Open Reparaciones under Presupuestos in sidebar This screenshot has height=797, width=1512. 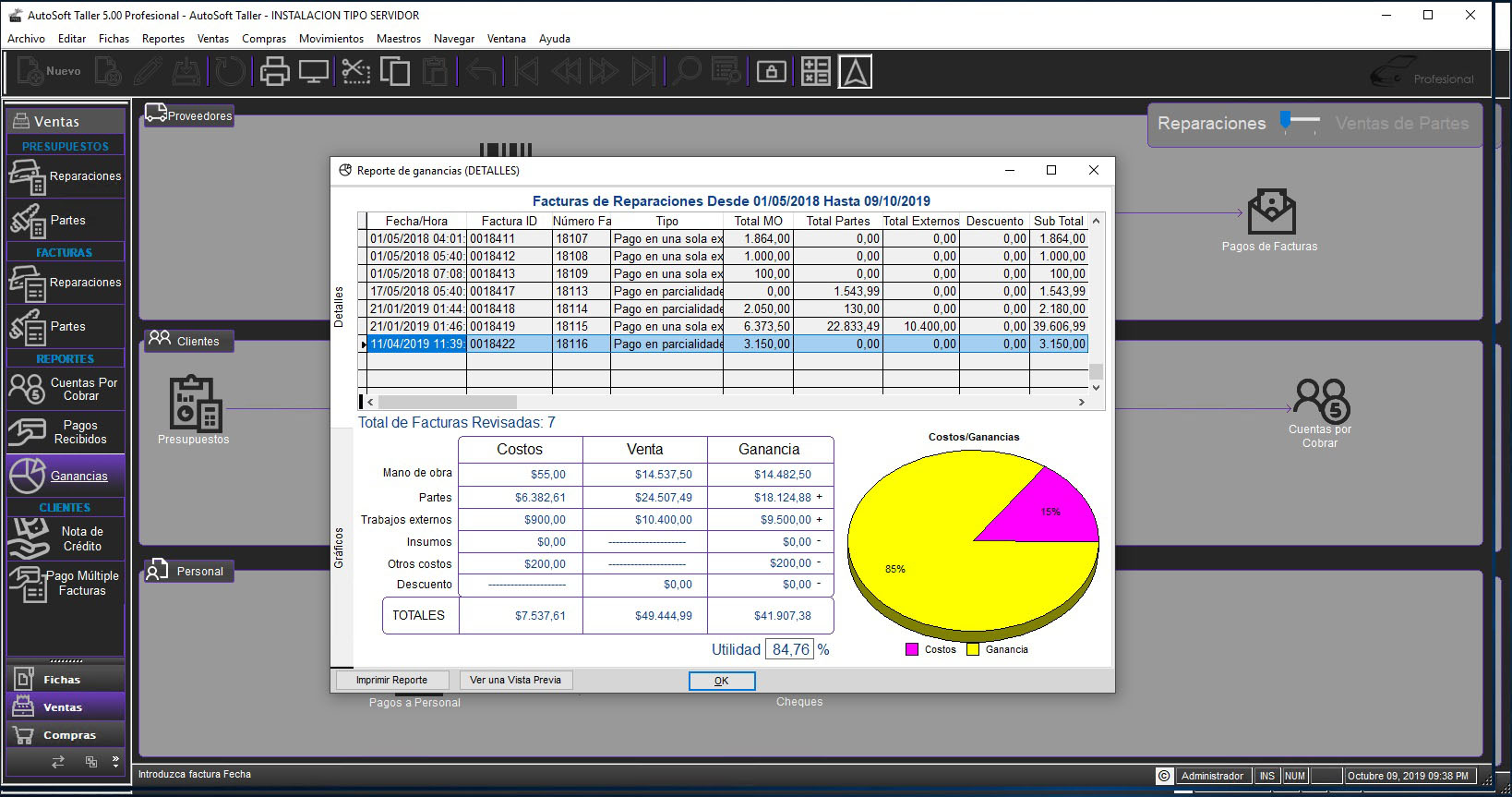66,176
